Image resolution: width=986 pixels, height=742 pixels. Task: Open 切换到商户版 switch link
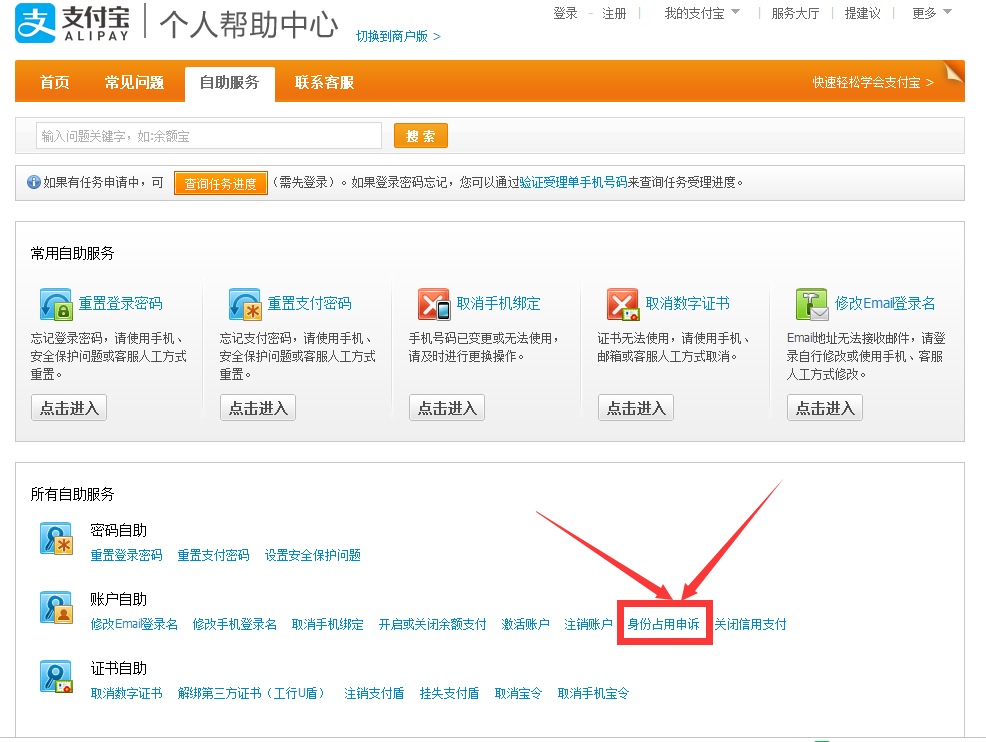[x=398, y=36]
